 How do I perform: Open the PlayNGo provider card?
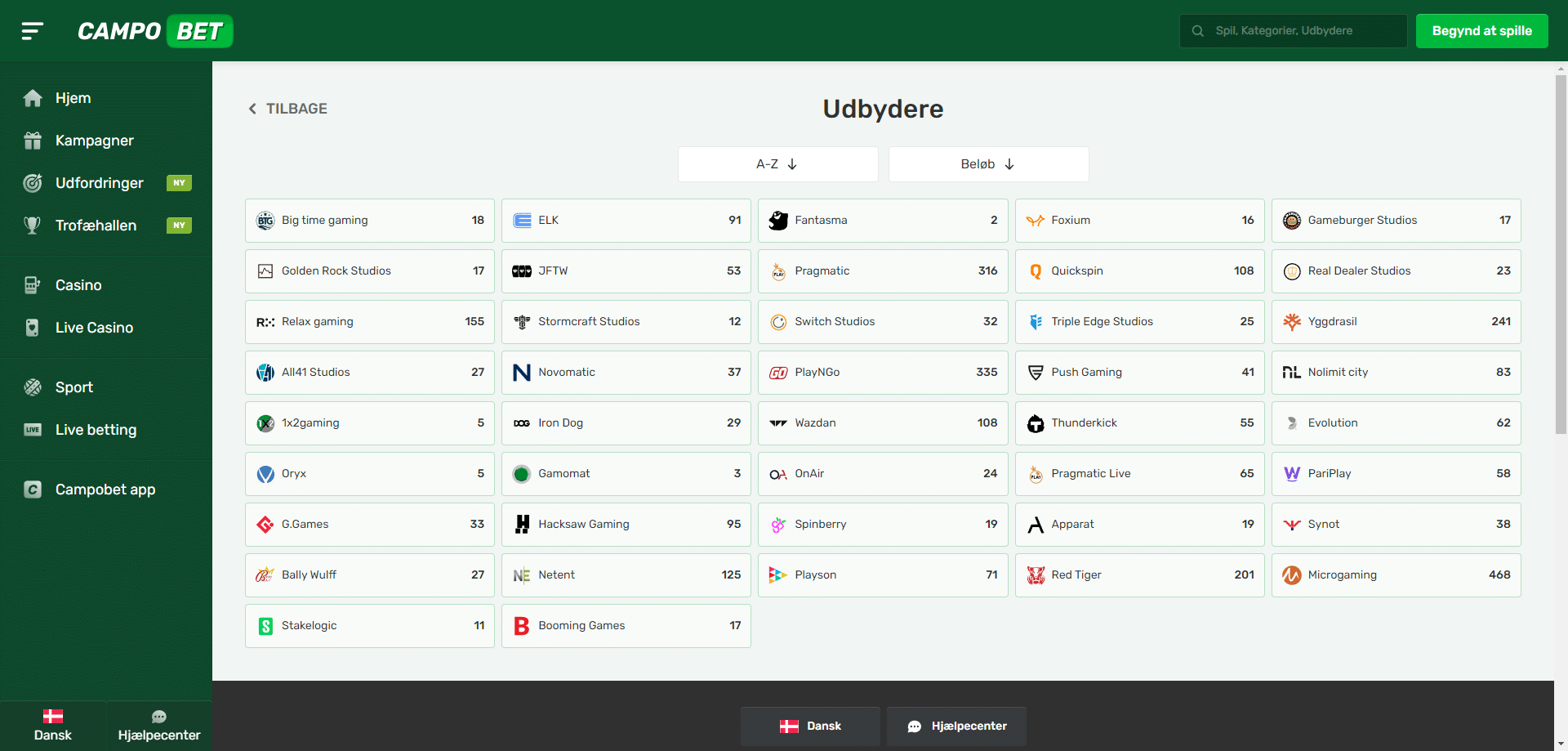pos(883,373)
